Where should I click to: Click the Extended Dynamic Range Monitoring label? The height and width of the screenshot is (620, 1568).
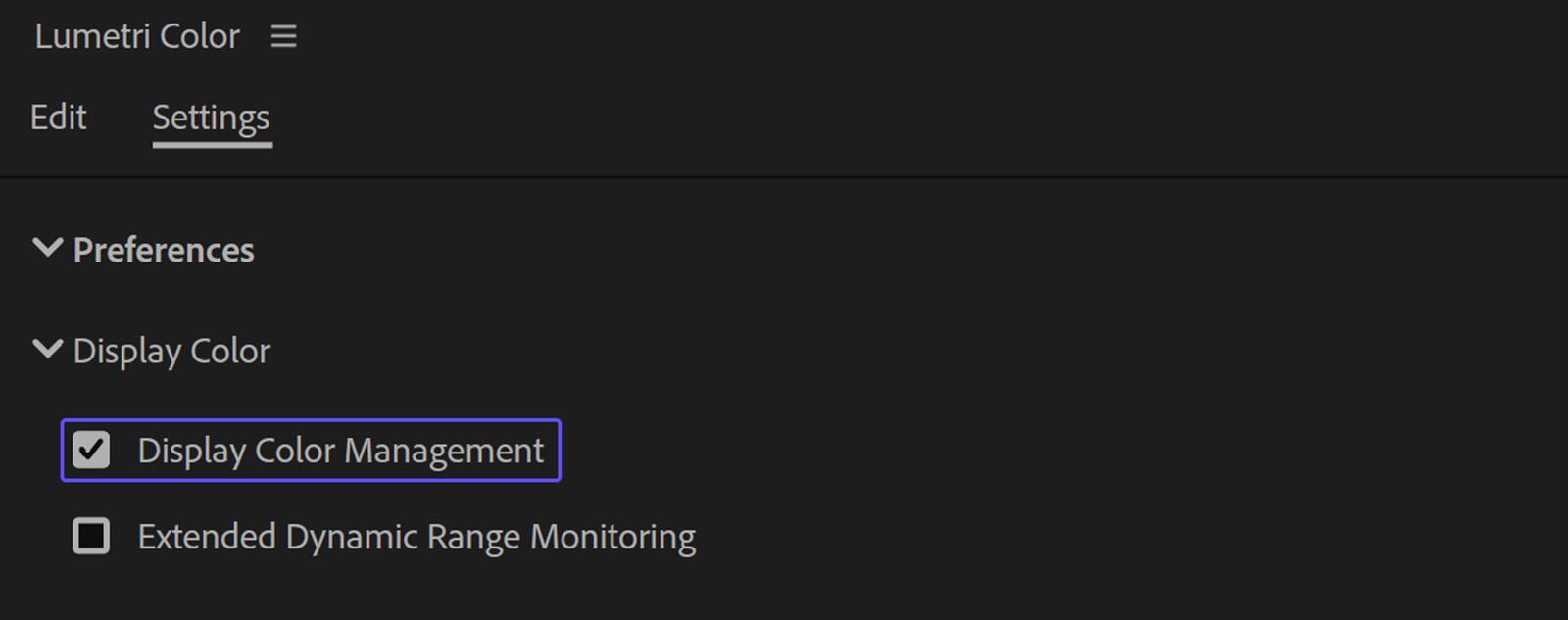415,536
